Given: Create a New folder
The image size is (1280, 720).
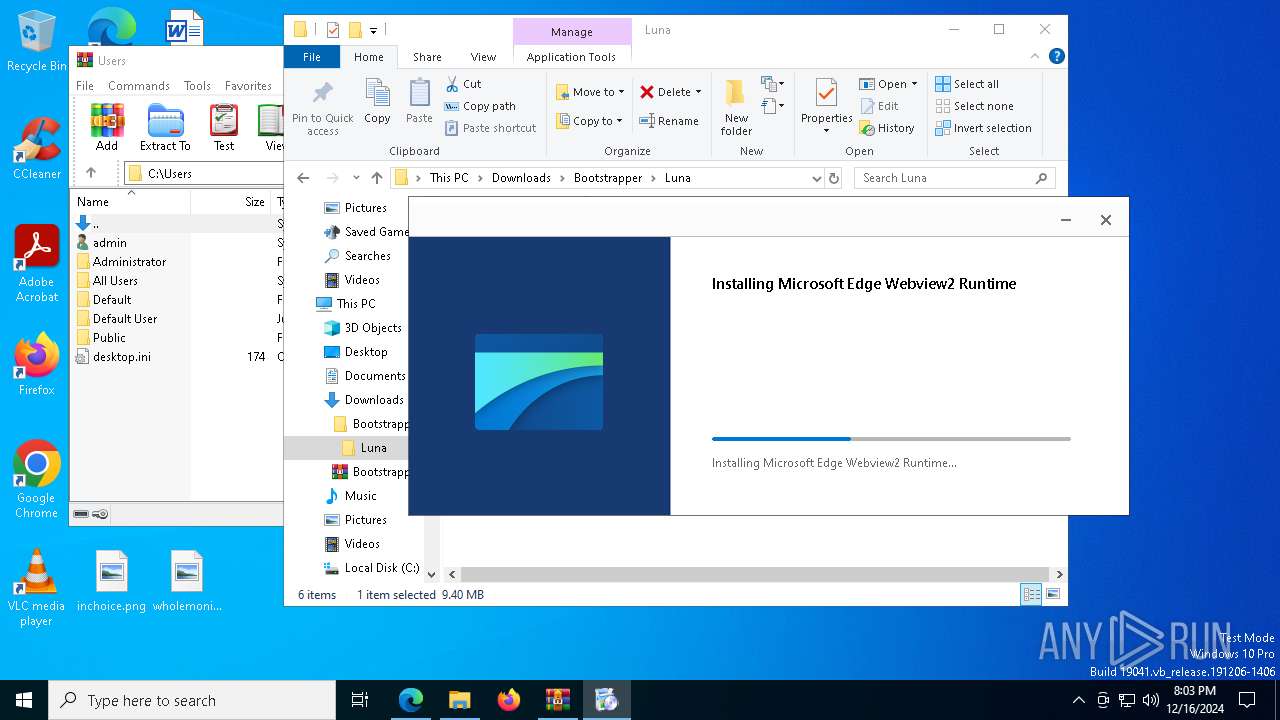Looking at the screenshot, I should tap(736, 108).
